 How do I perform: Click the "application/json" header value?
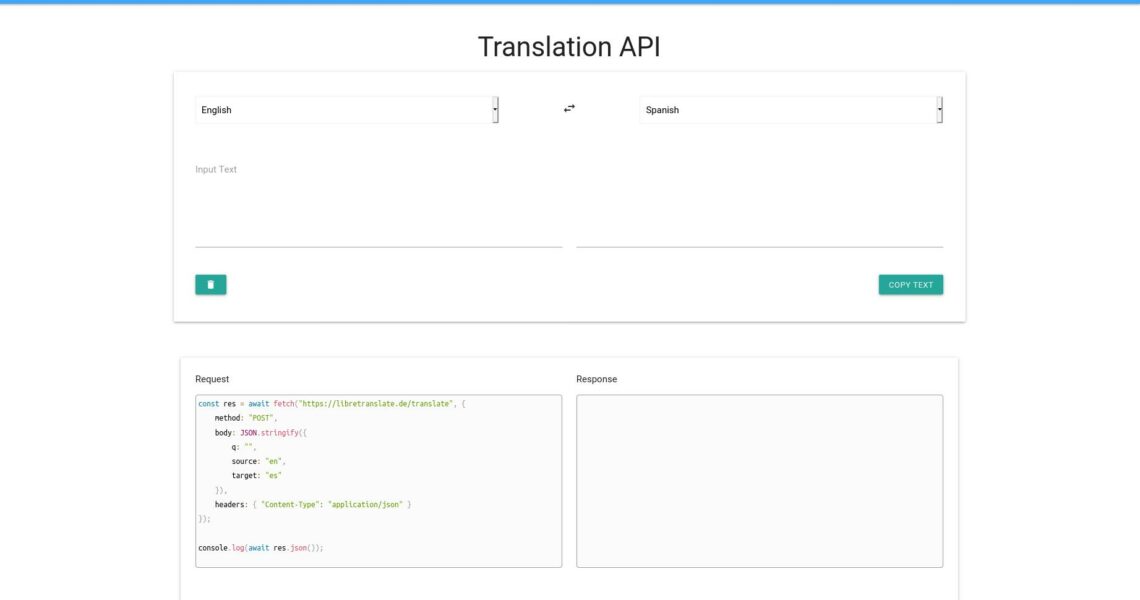(365, 504)
